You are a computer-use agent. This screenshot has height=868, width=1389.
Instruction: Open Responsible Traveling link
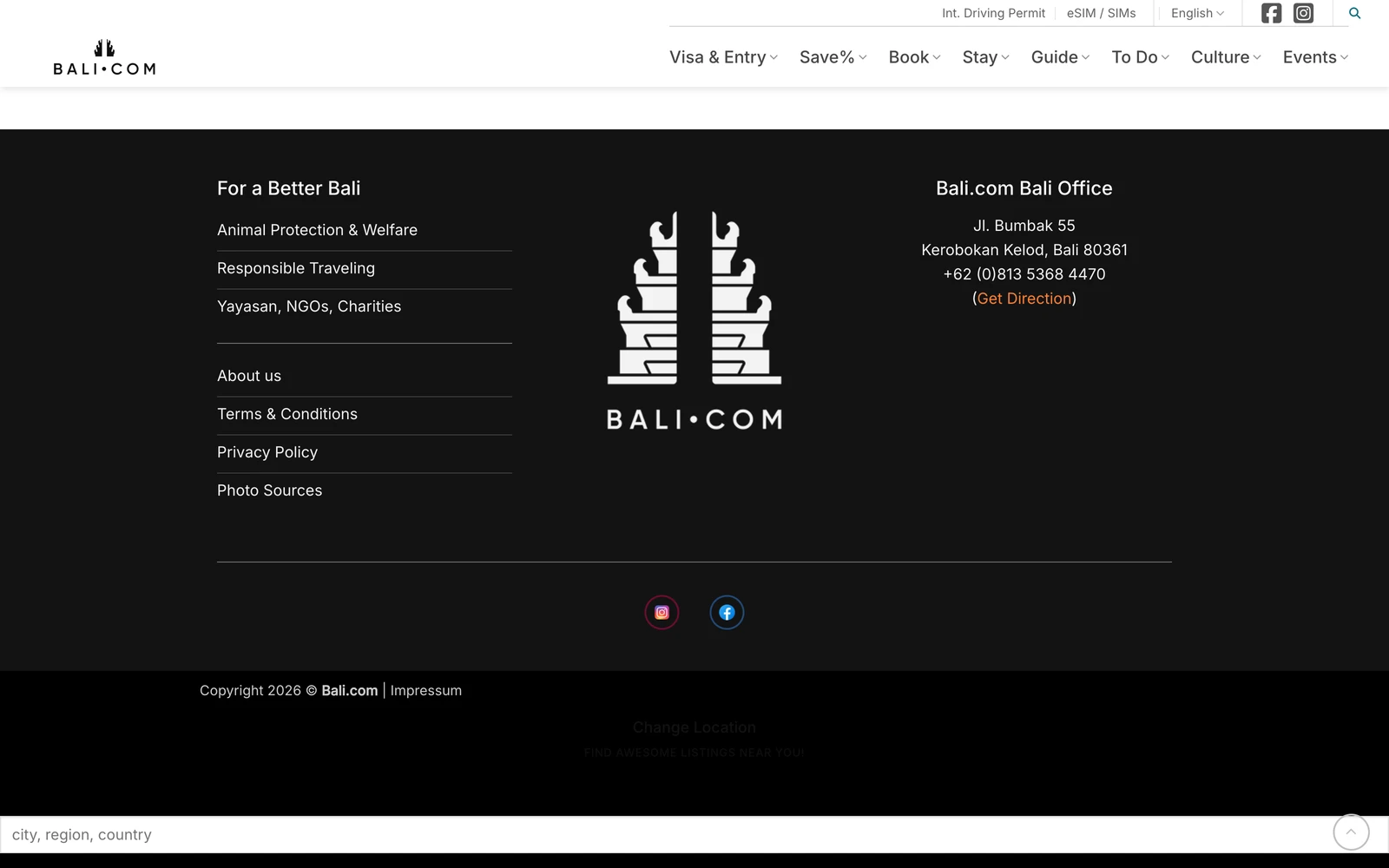pos(296,268)
